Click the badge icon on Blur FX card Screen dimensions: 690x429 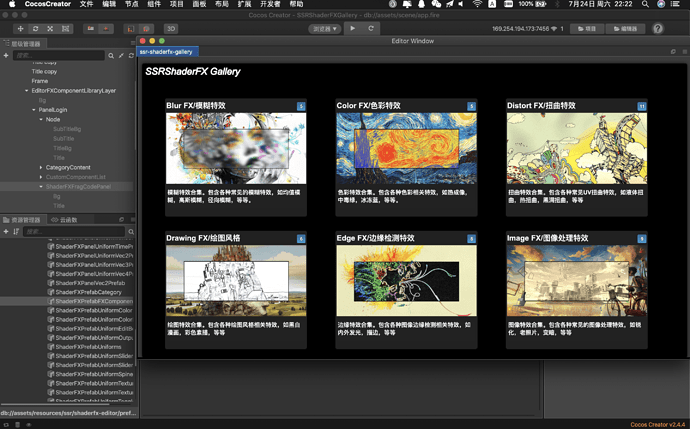pyautogui.click(x=302, y=105)
